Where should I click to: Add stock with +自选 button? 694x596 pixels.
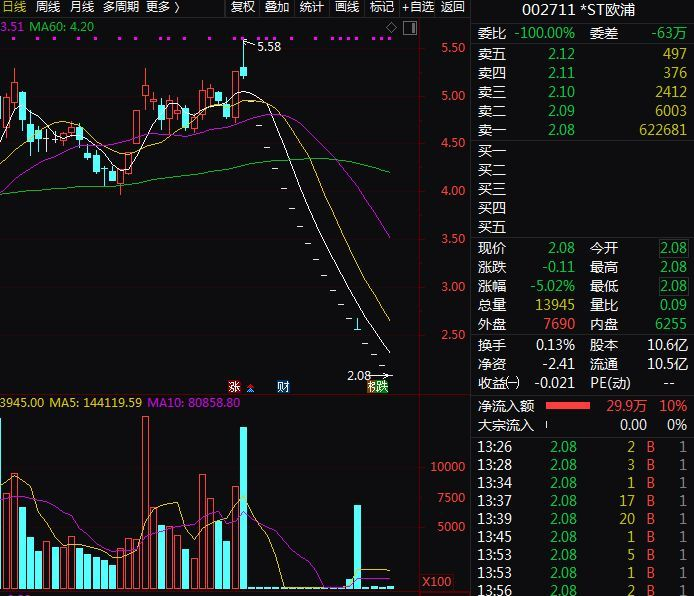(418, 7)
